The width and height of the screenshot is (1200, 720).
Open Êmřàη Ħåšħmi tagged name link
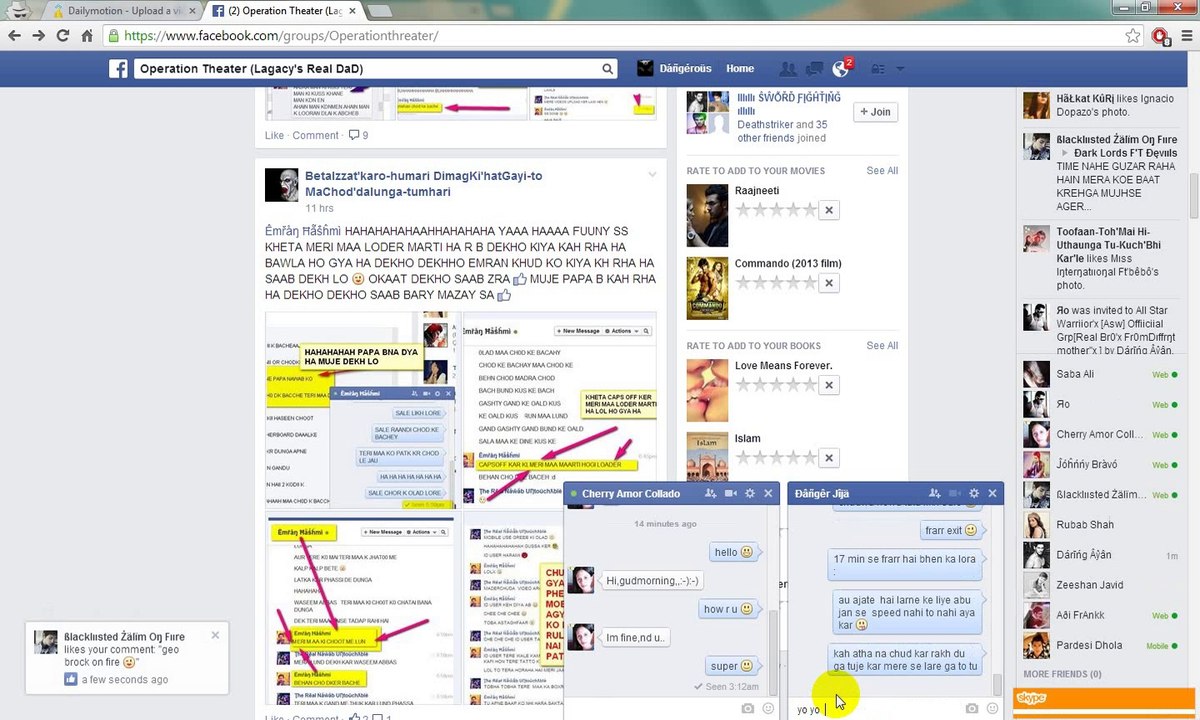point(305,230)
